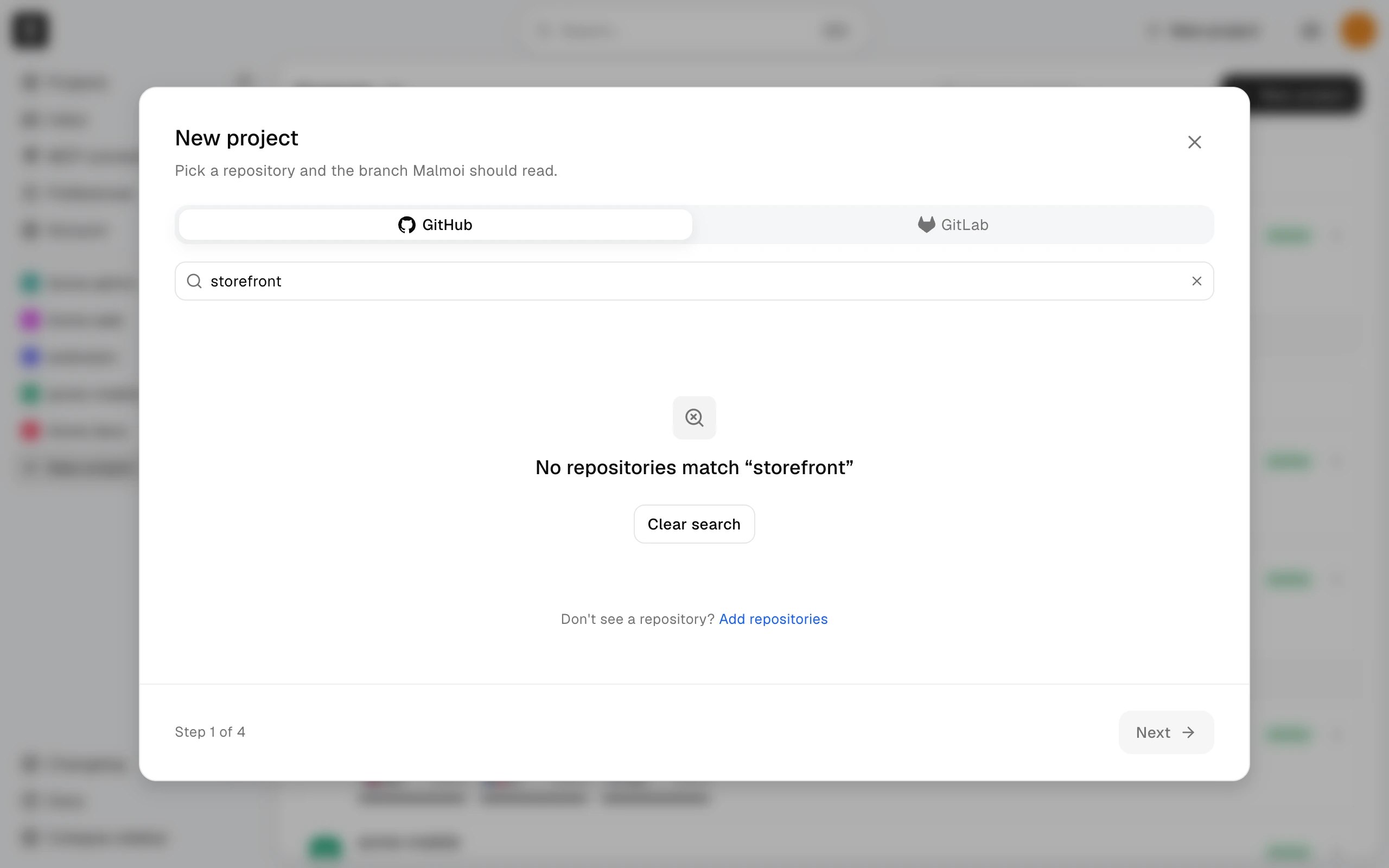1389x868 pixels.
Task: Click the orange user avatar
Action: pyautogui.click(x=1358, y=30)
